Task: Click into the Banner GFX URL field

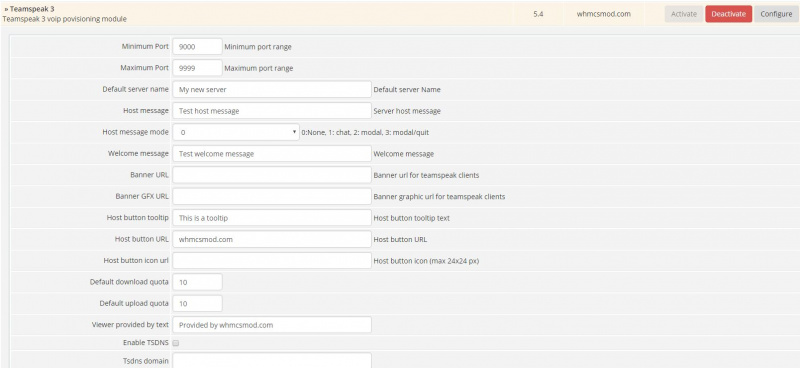Action: 272,197
